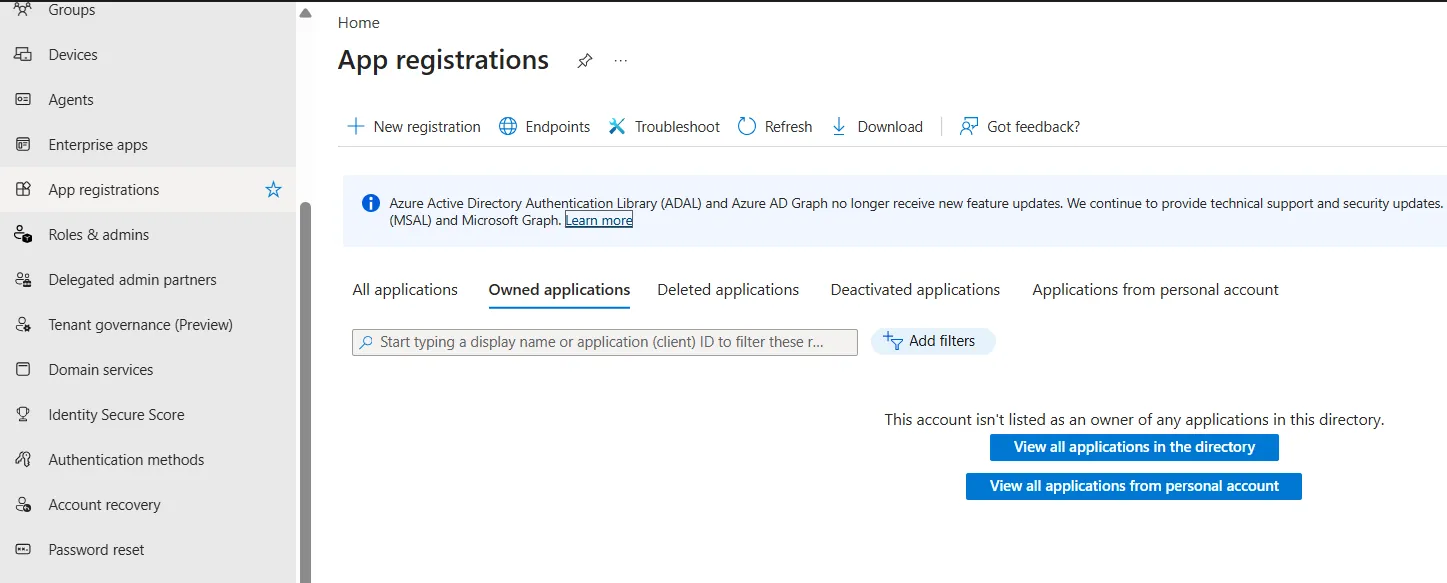Click the Groups sidebar icon
The image size is (1447, 583).
pyautogui.click(x=23, y=9)
